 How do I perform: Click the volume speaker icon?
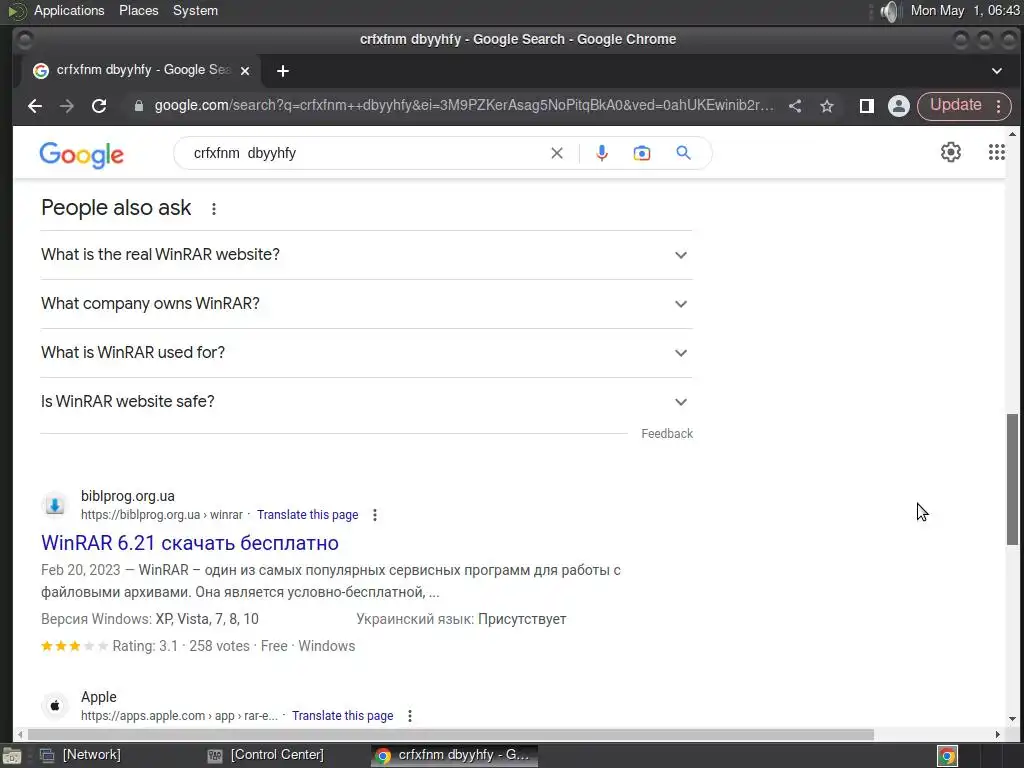[889, 11]
